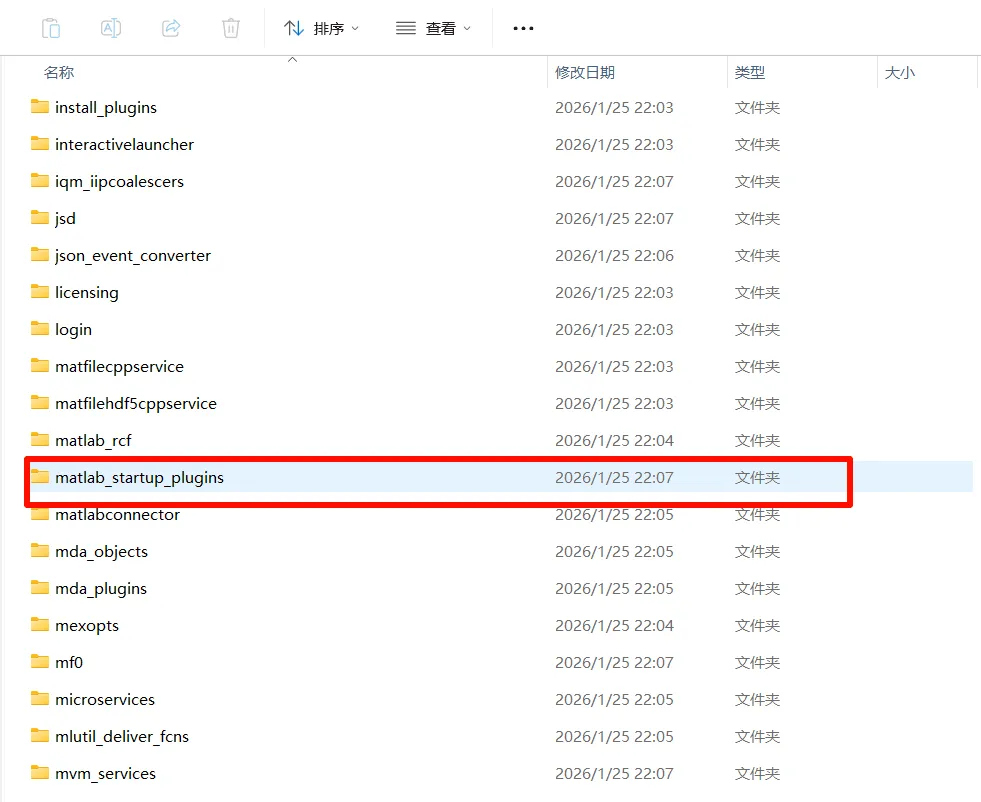The image size is (981, 802).
Task: Click the mlutil_deliver_fcns folder icon
Action: [40, 735]
